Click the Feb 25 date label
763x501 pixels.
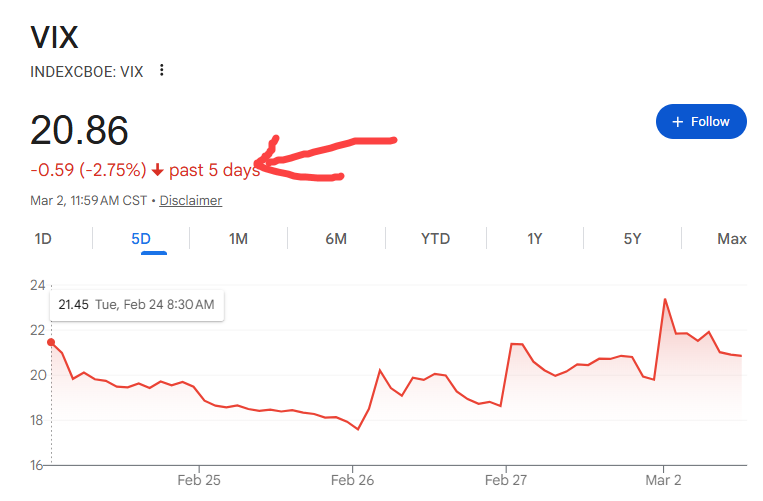coord(198,480)
